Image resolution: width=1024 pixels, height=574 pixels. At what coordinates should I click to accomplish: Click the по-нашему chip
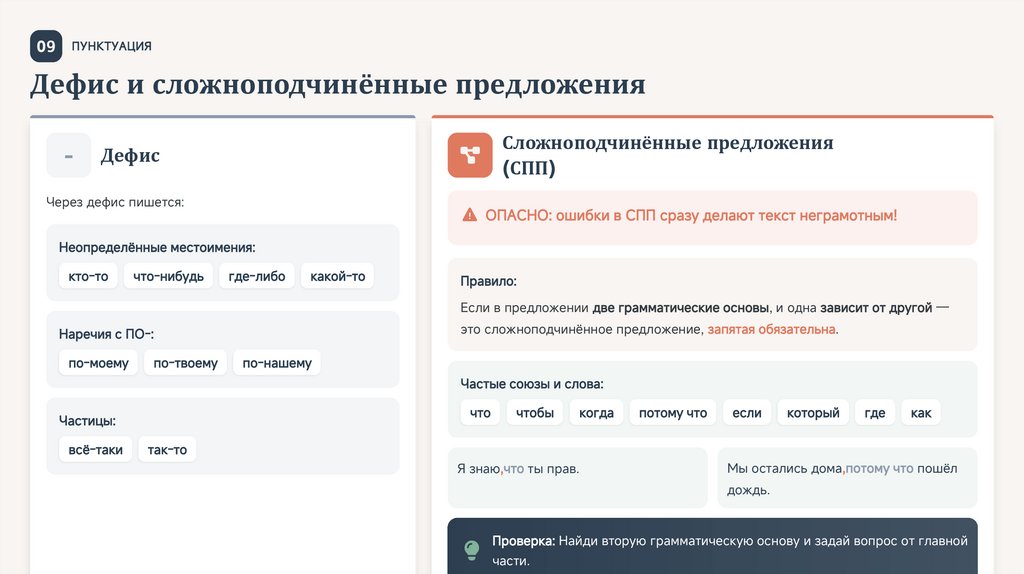277,363
